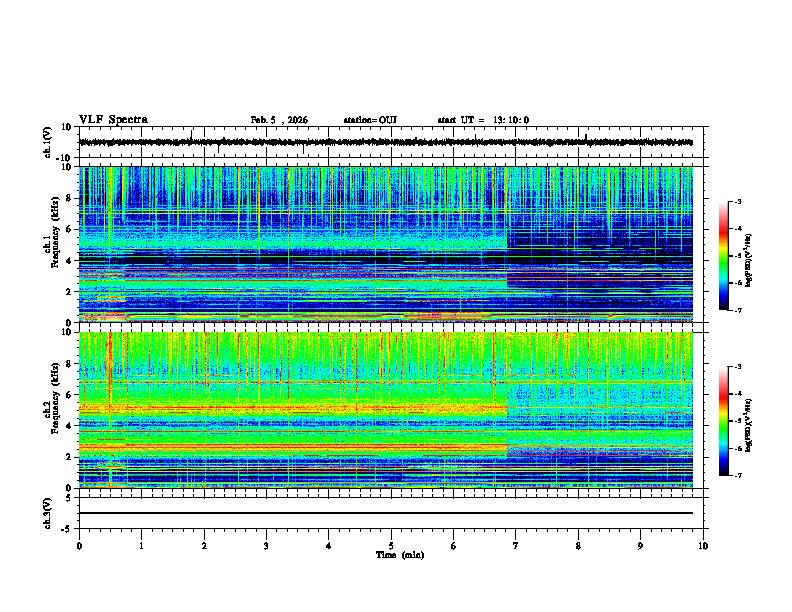The height and width of the screenshot is (612, 792).
Task: Click the ch.2 color bar log(PSD) unit label
Action: (x=749, y=425)
